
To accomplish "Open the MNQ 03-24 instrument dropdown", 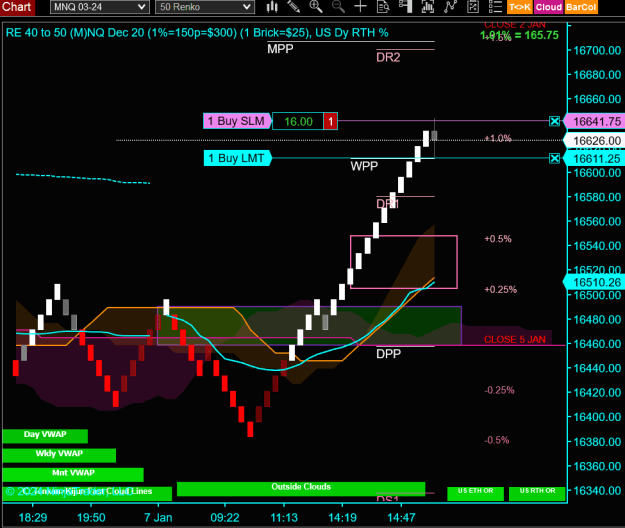I will (x=100, y=7).
